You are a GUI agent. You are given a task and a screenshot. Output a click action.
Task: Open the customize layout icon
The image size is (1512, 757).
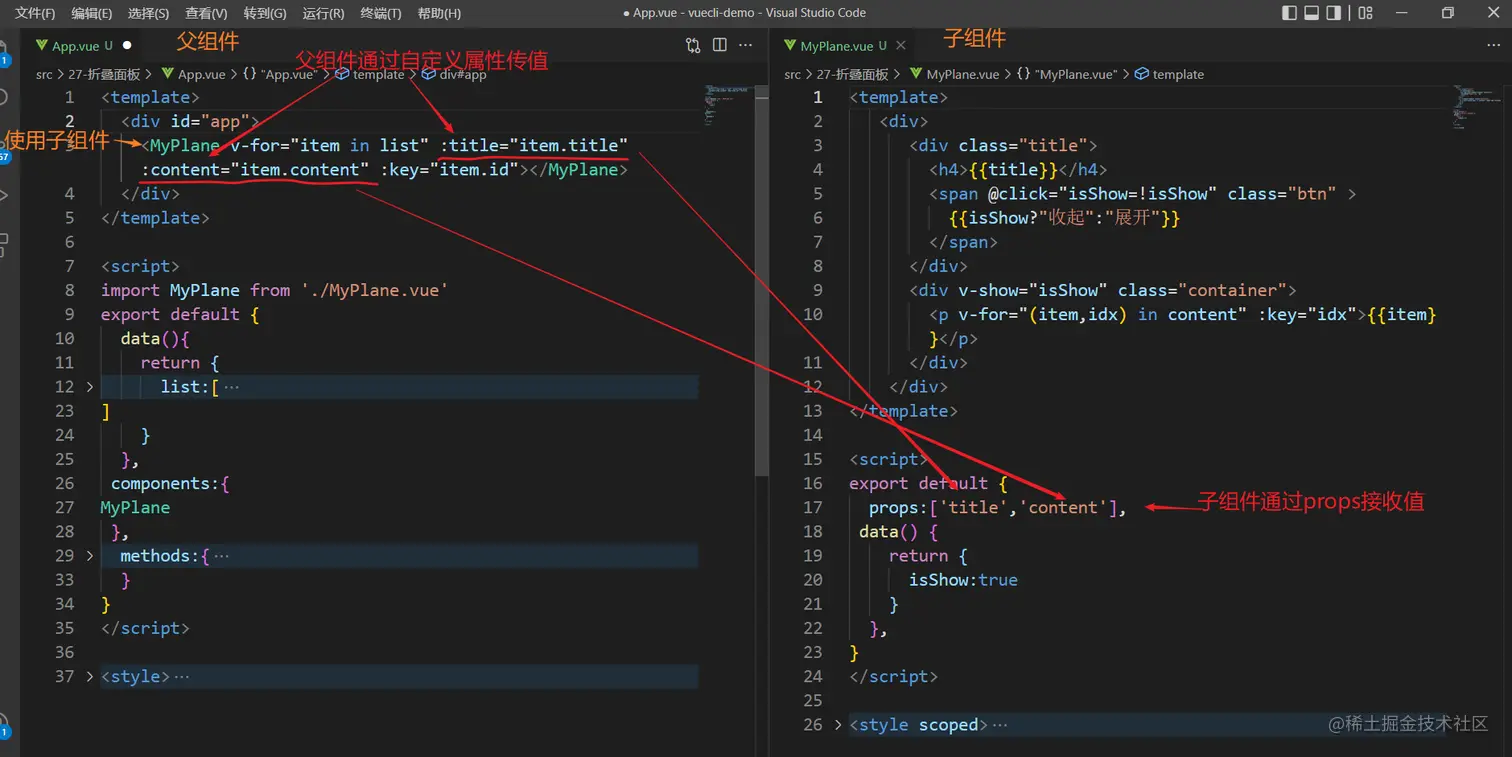point(1366,13)
